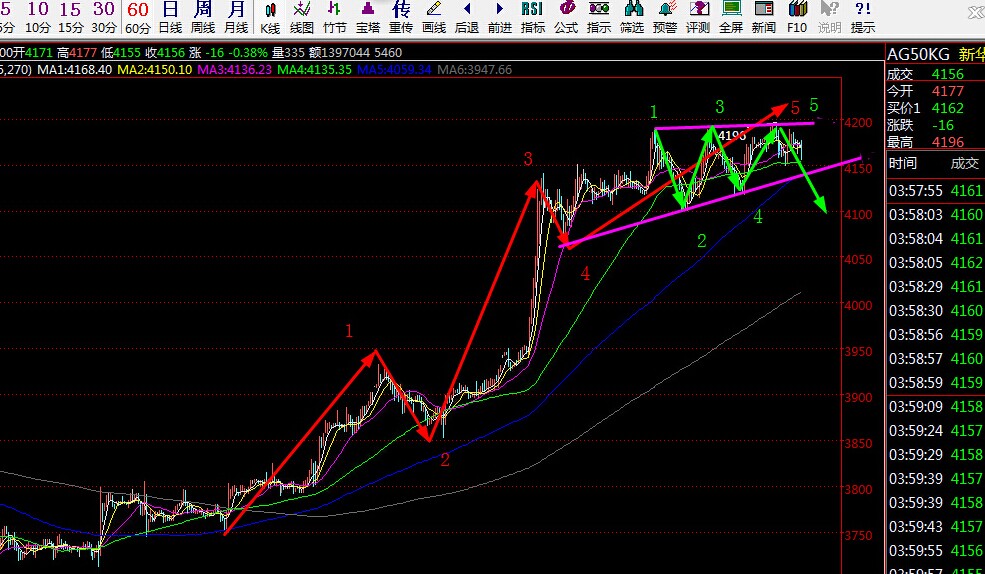Screen dimensions: 985x574
Task: Click the 量335 volume value
Action: pyautogui.click(x=288, y=53)
